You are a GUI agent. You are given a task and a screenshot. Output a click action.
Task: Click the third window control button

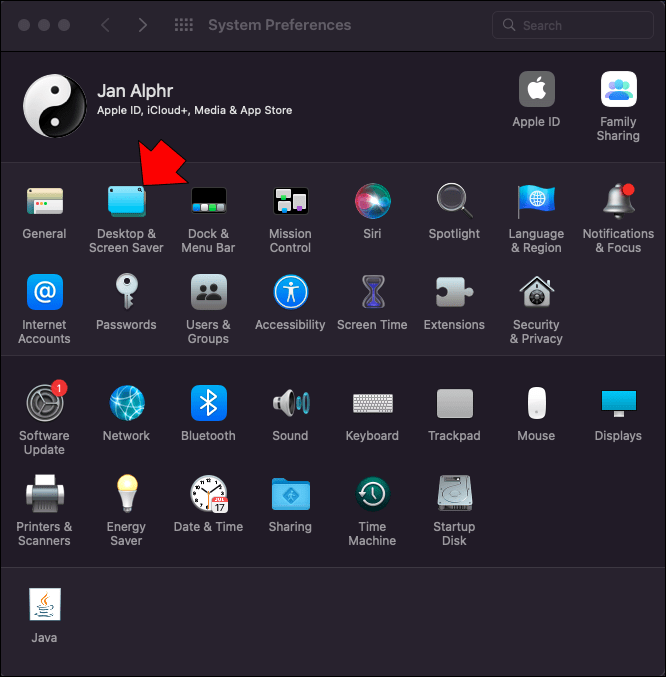coord(64,25)
